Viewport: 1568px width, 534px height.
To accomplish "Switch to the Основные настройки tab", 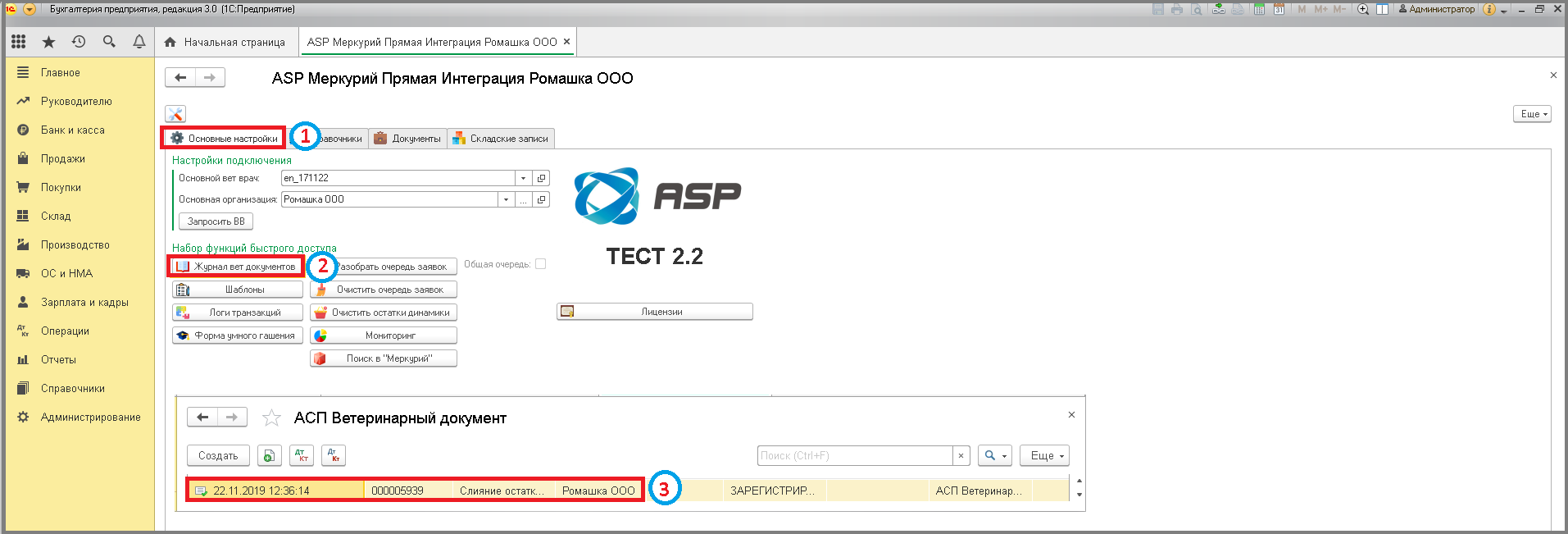I will pos(224,139).
